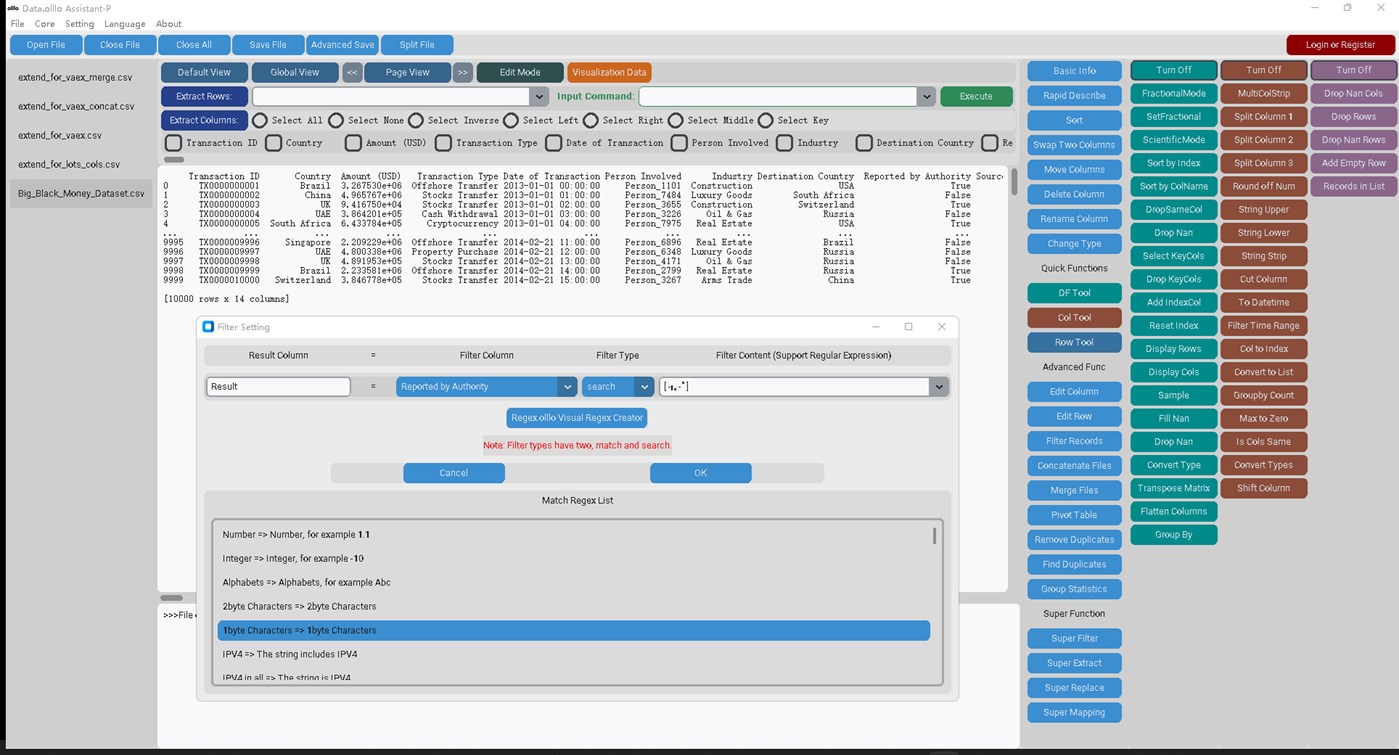Activate the Super Filter function

point(1074,637)
